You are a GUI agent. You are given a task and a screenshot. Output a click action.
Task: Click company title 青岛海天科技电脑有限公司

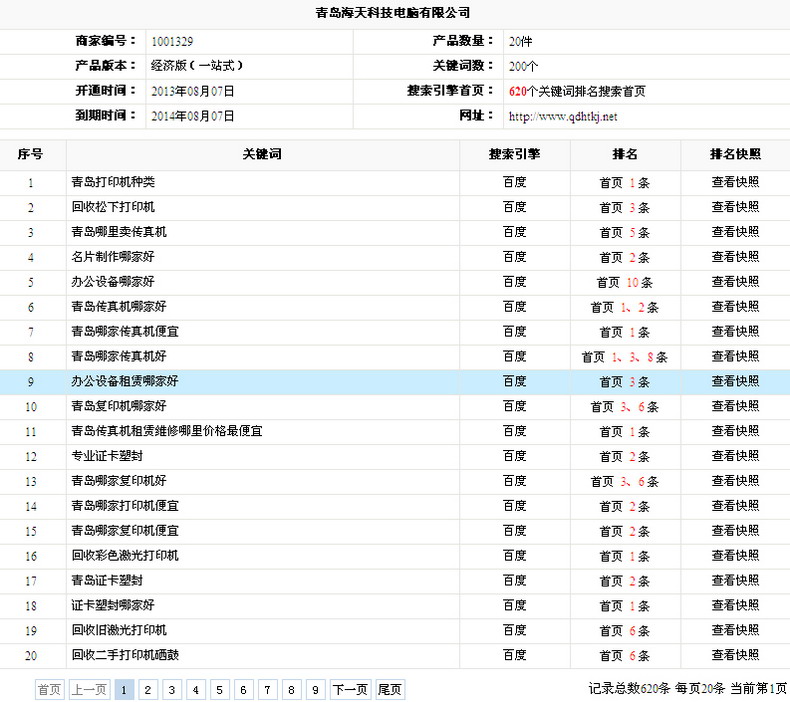click(x=393, y=13)
